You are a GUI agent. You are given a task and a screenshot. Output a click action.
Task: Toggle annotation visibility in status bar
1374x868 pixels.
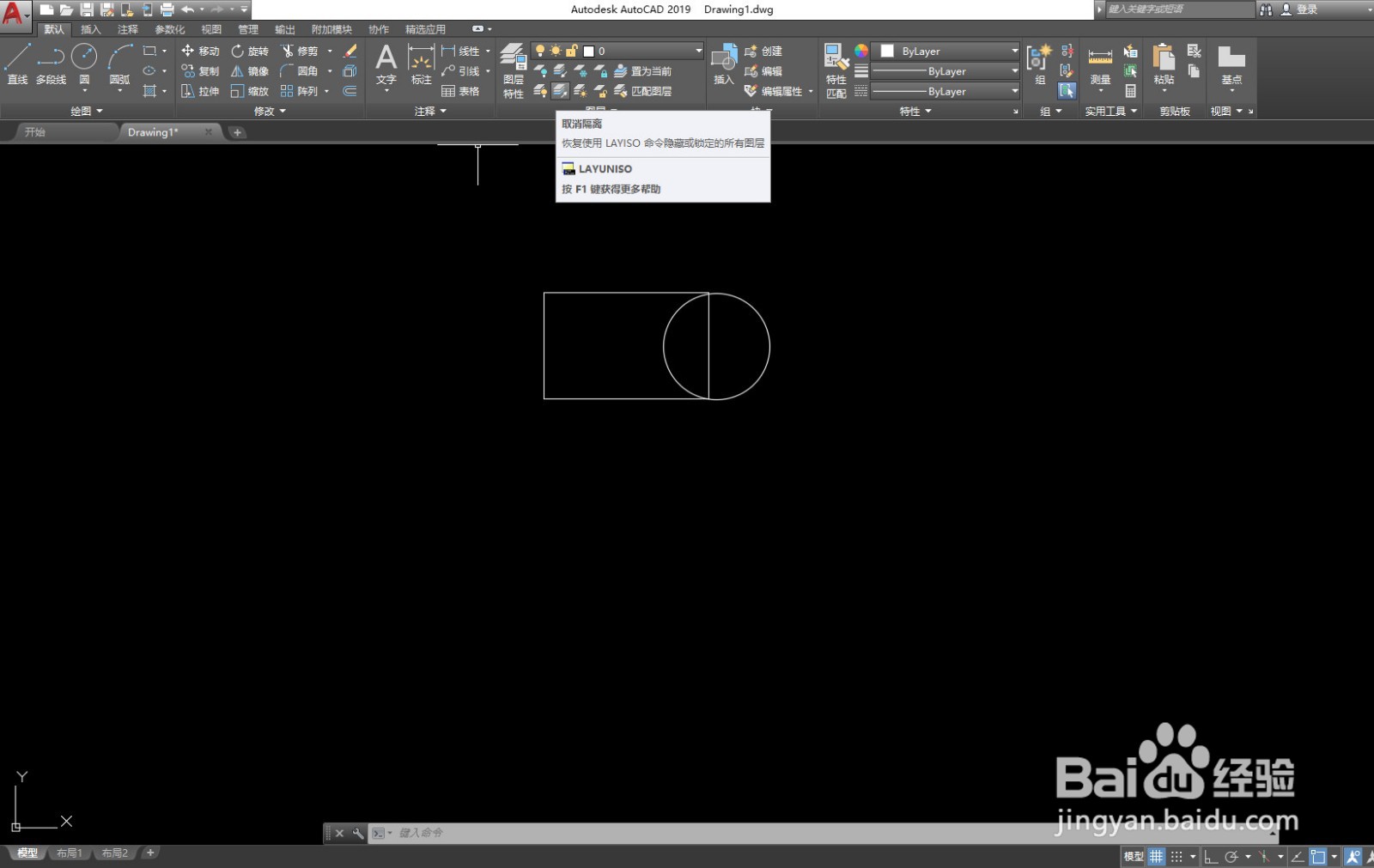point(1353,856)
